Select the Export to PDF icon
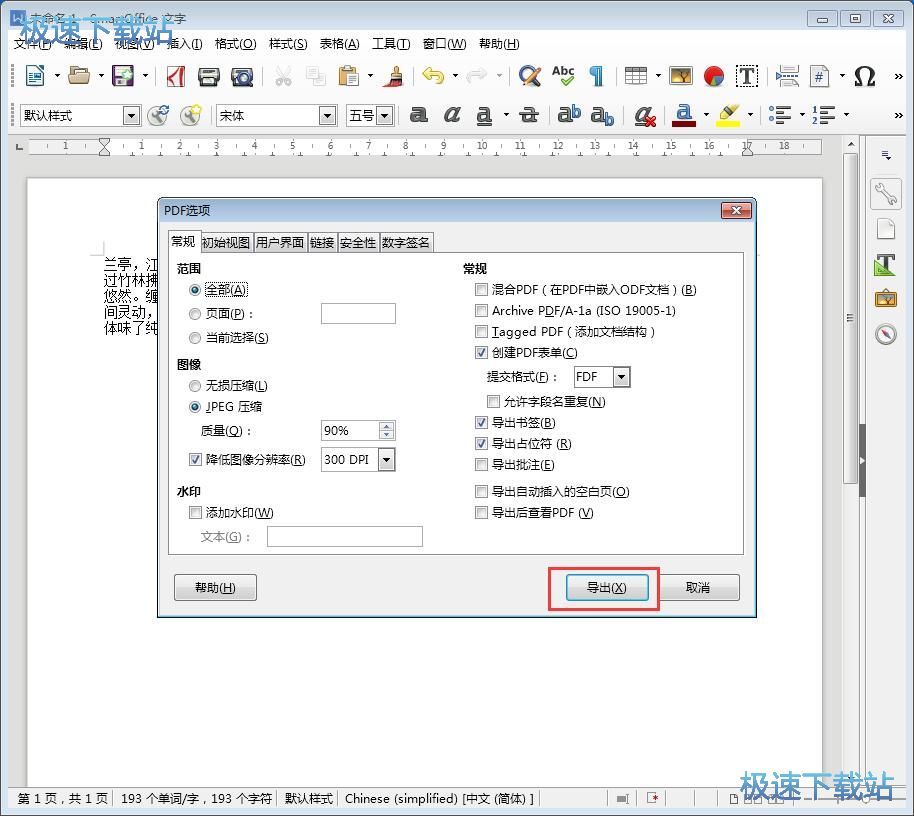The height and width of the screenshot is (816, 914). [x=175, y=76]
